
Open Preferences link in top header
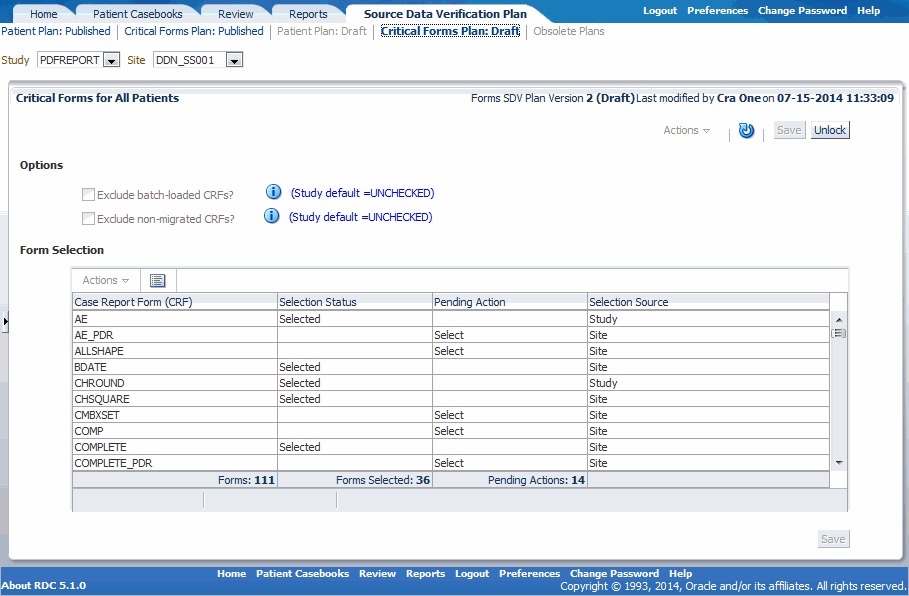(x=717, y=10)
